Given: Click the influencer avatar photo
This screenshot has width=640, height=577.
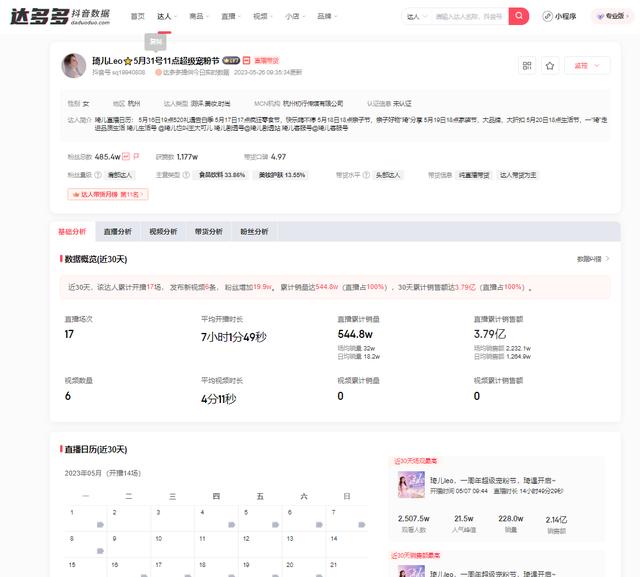Looking at the screenshot, I should (x=73, y=65).
